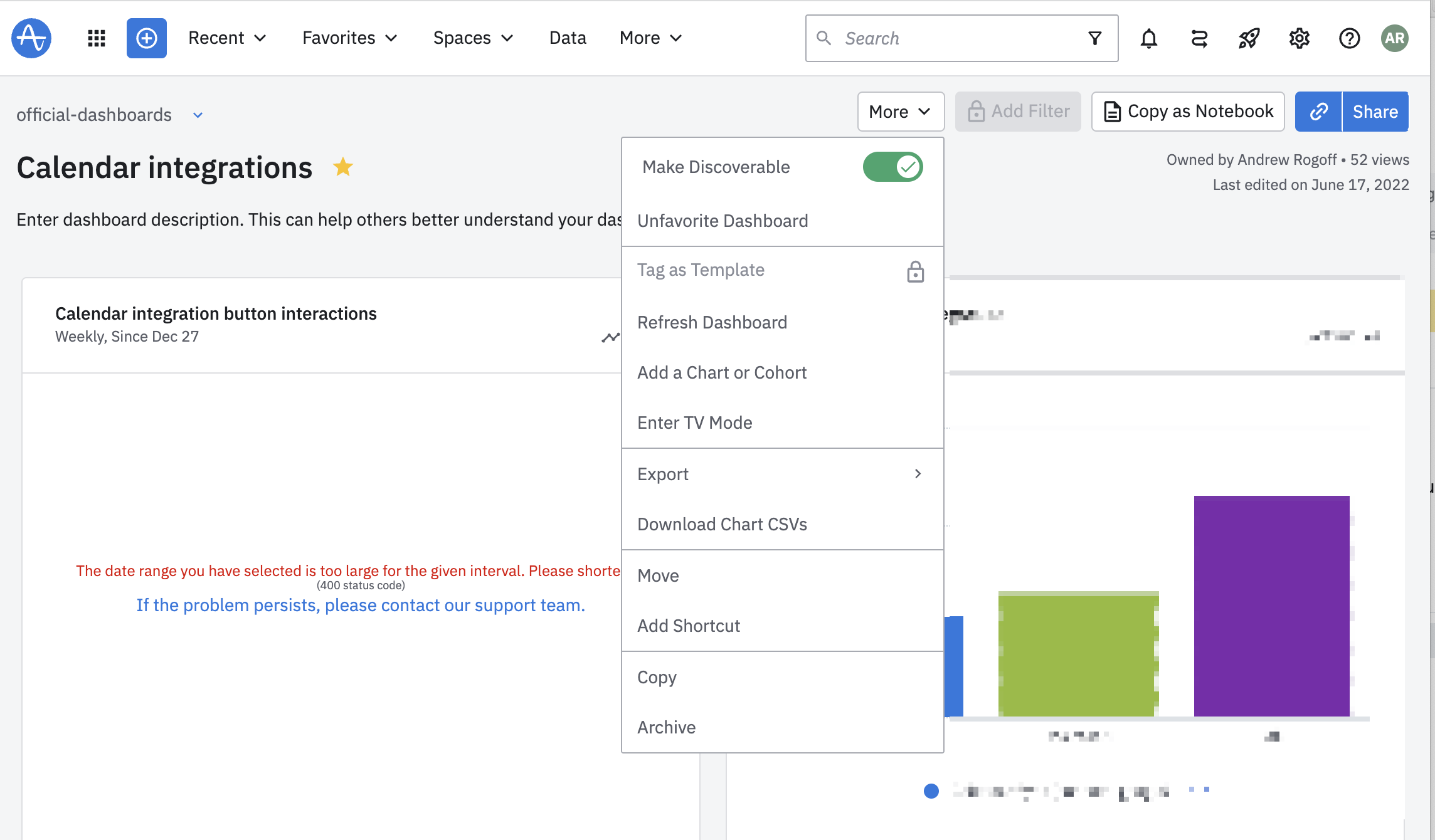Expand the Recent dropdown
This screenshot has width=1435, height=840.
[227, 38]
